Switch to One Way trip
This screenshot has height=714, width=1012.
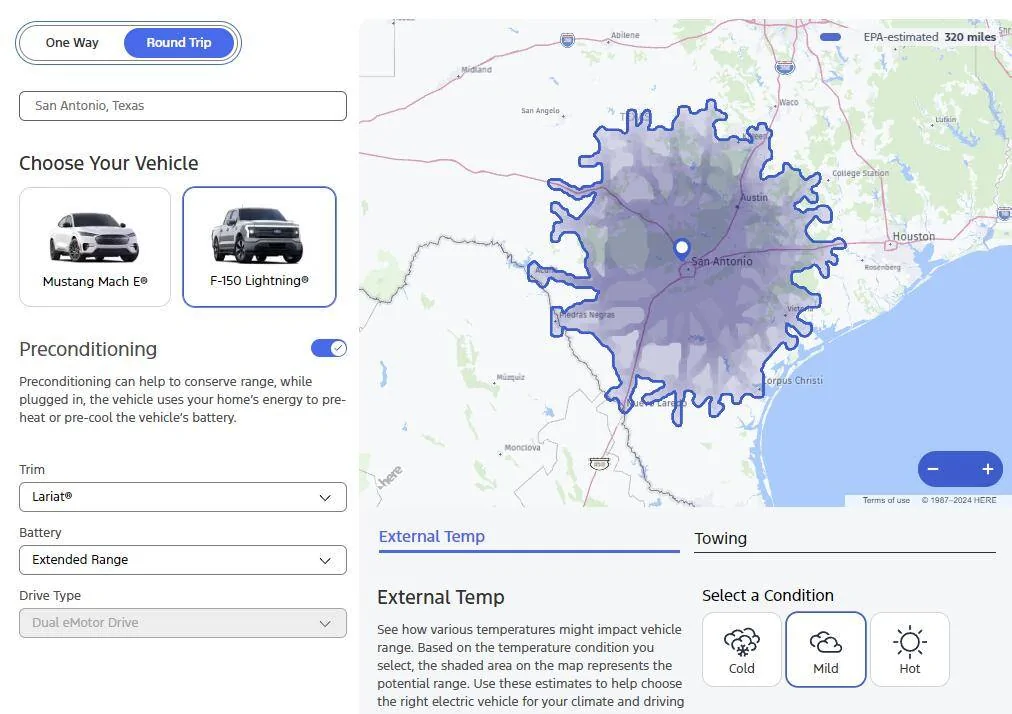coord(72,43)
